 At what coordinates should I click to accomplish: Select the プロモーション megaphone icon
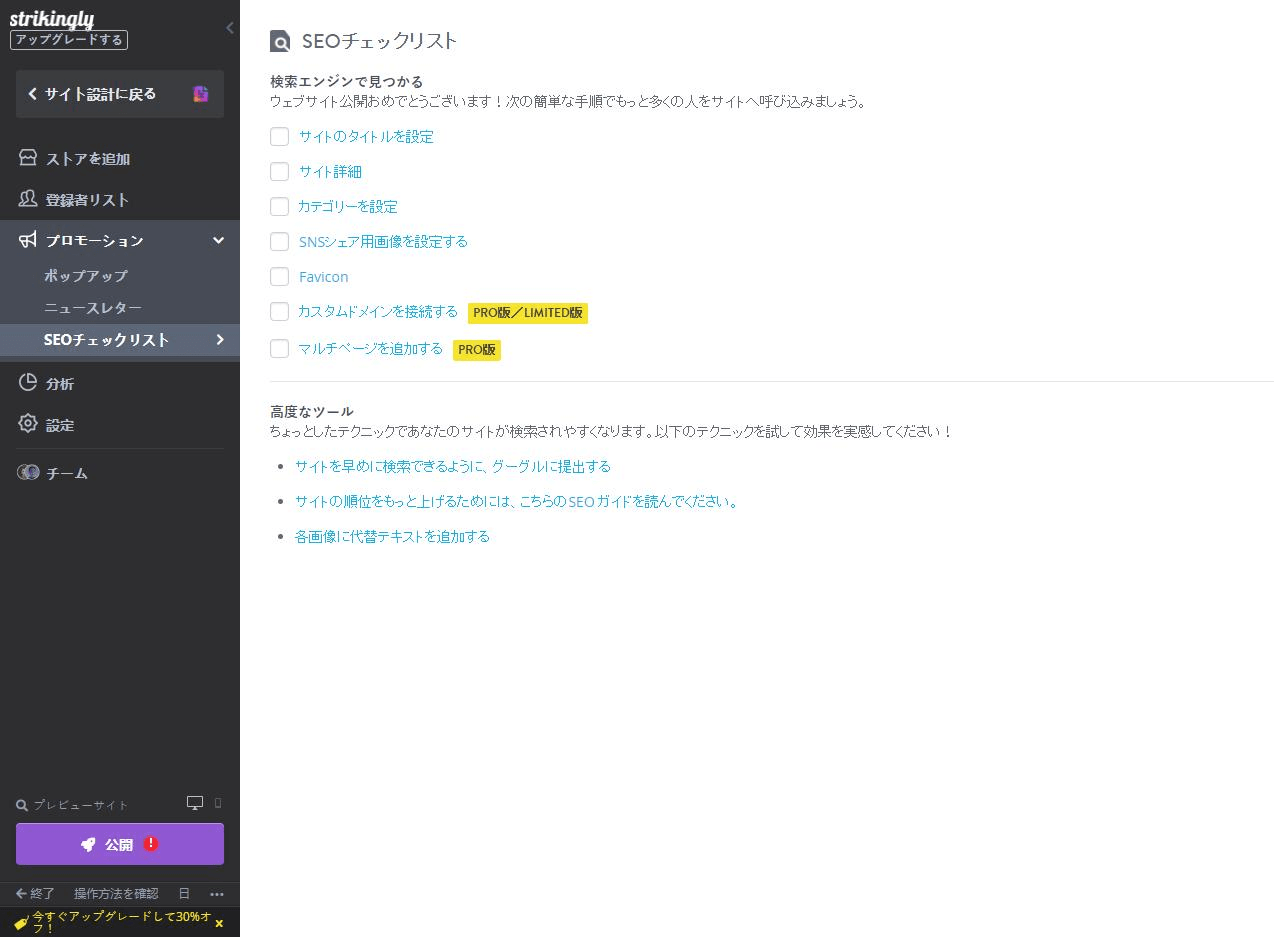point(28,240)
